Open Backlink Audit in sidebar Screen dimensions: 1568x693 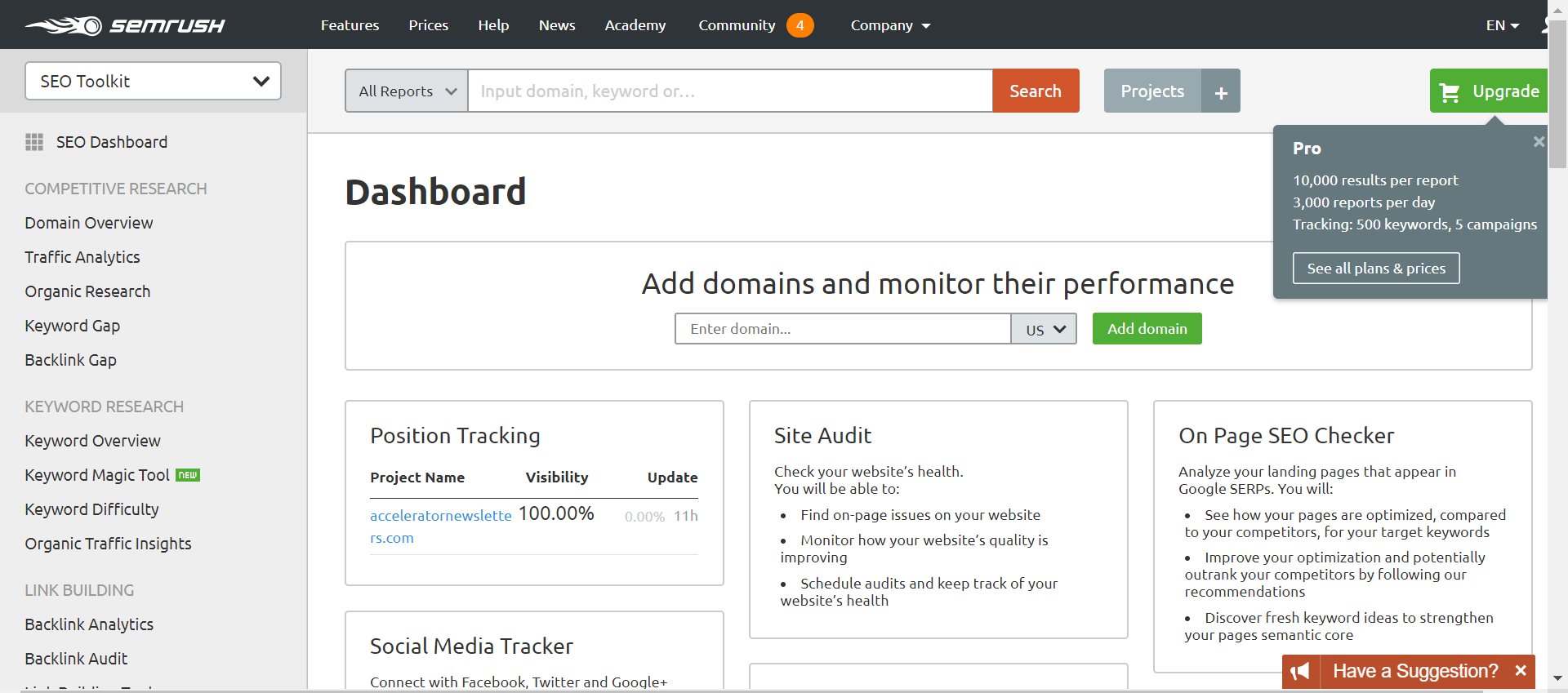click(76, 659)
